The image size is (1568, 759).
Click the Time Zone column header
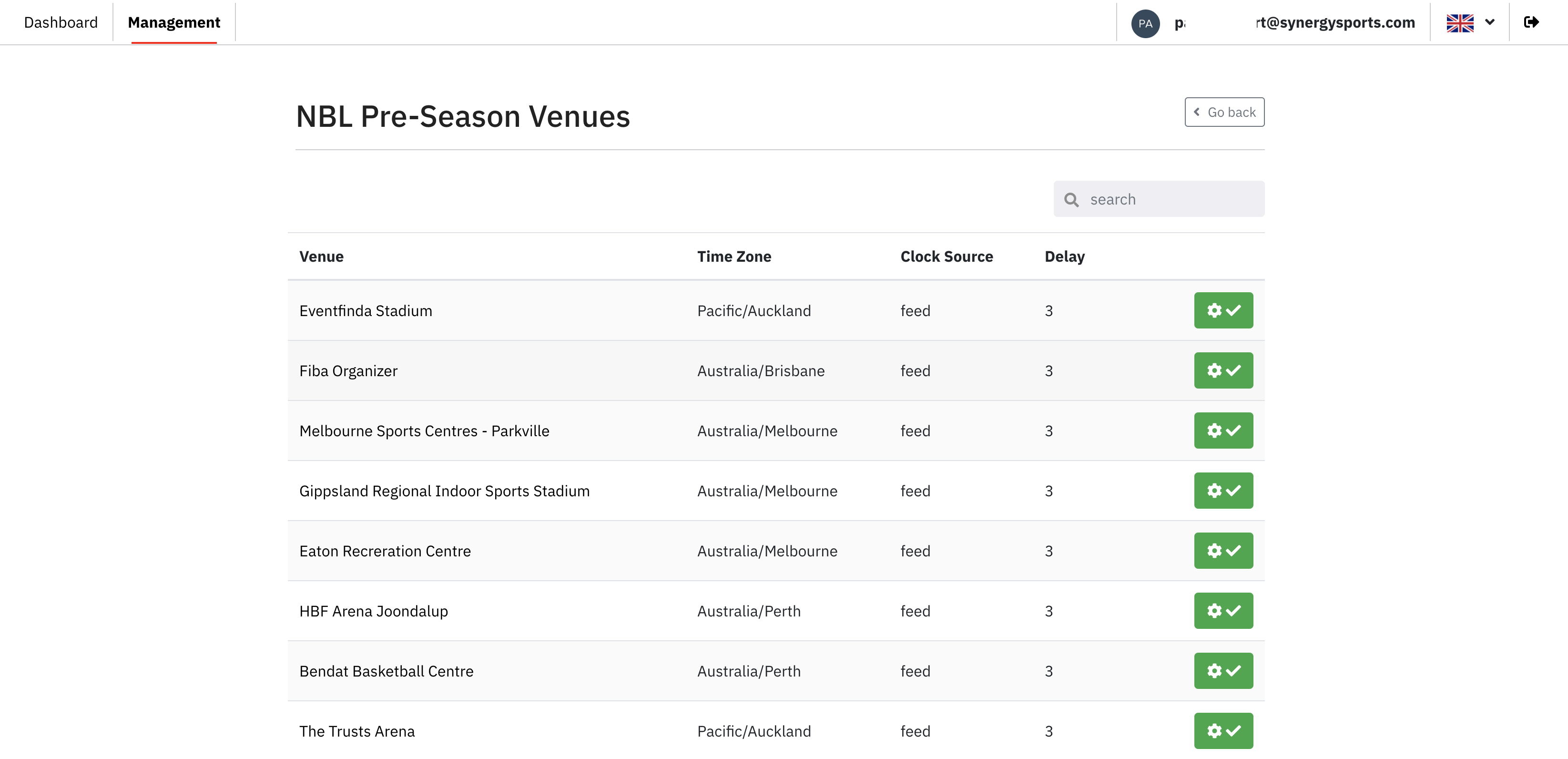[x=733, y=256]
